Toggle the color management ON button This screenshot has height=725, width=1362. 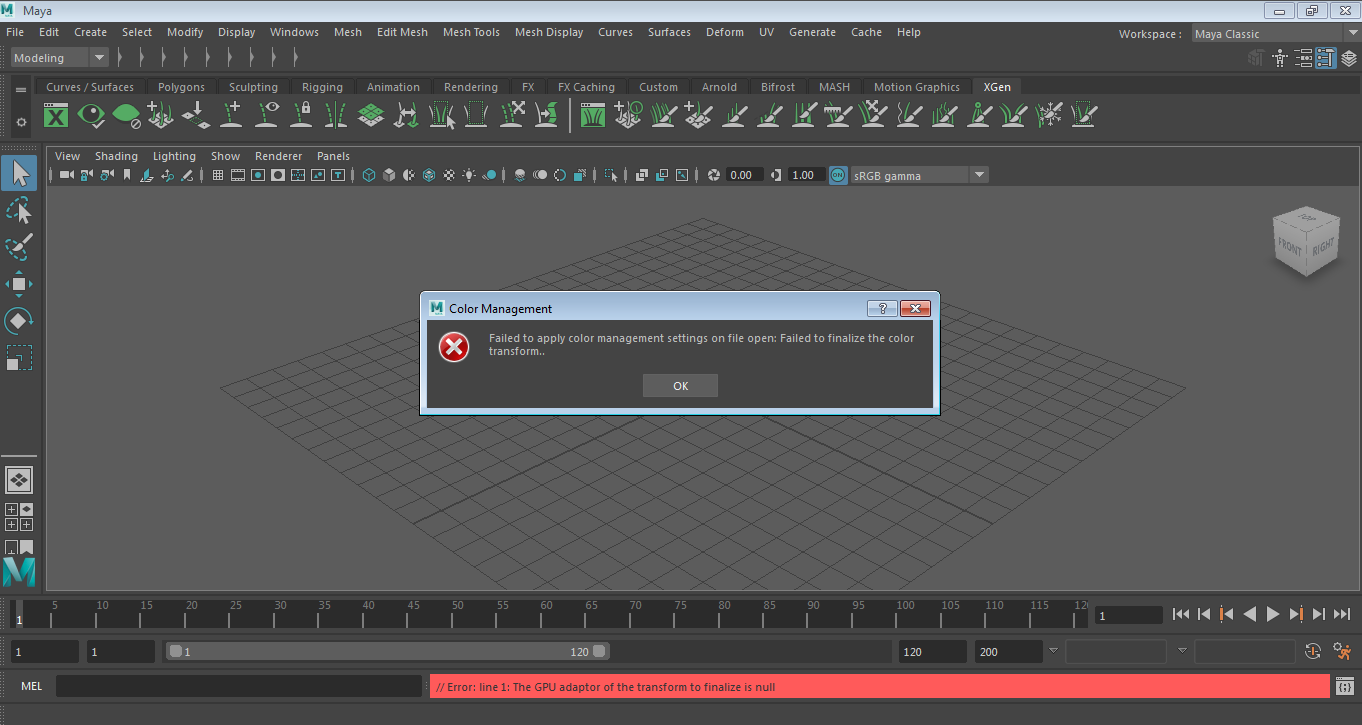(838, 175)
